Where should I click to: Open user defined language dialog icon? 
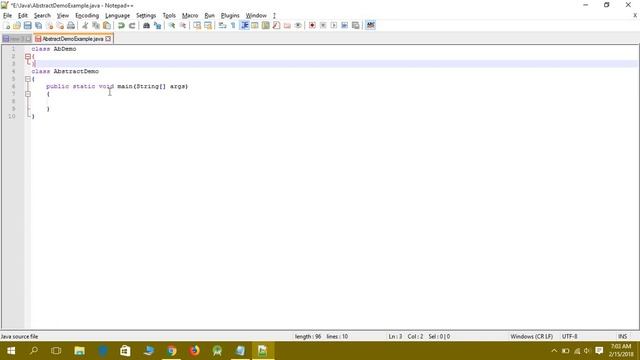pos(255,25)
